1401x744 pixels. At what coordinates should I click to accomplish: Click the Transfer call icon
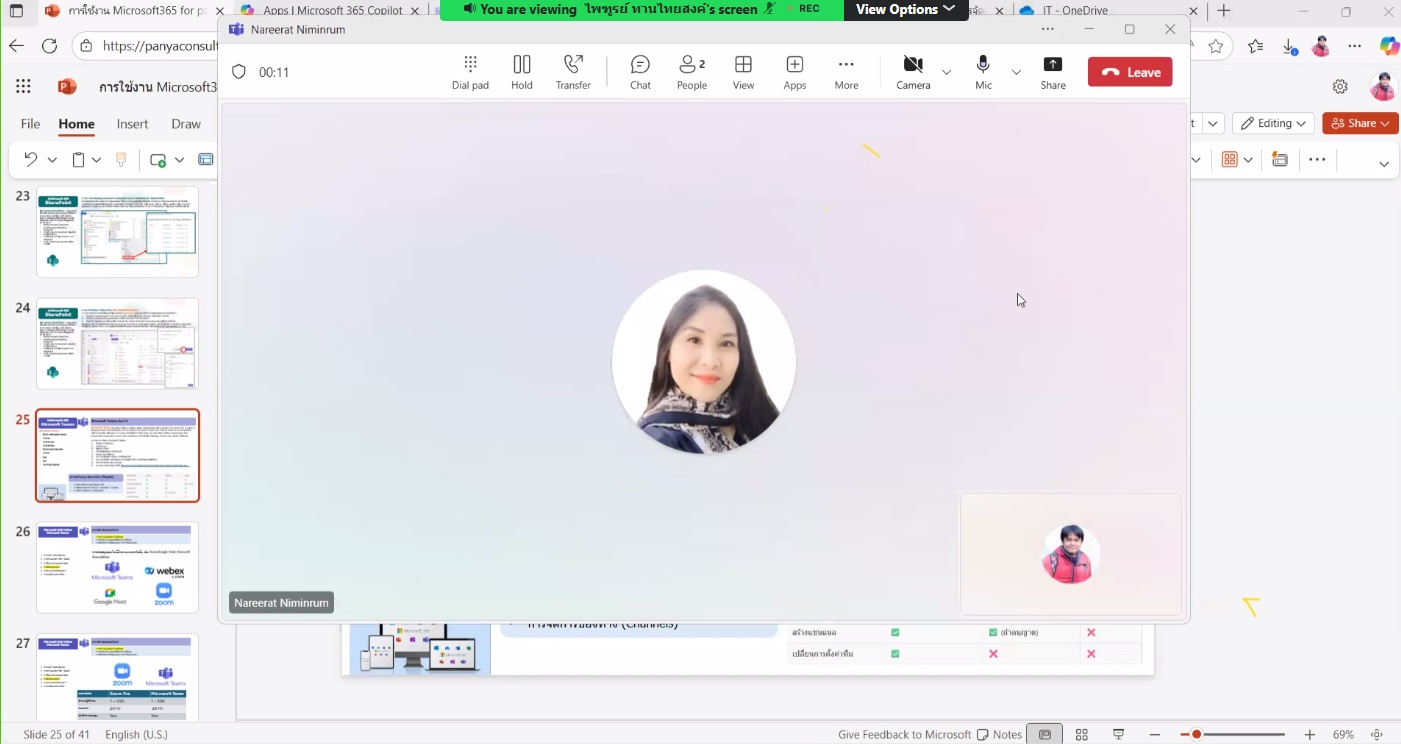click(573, 72)
